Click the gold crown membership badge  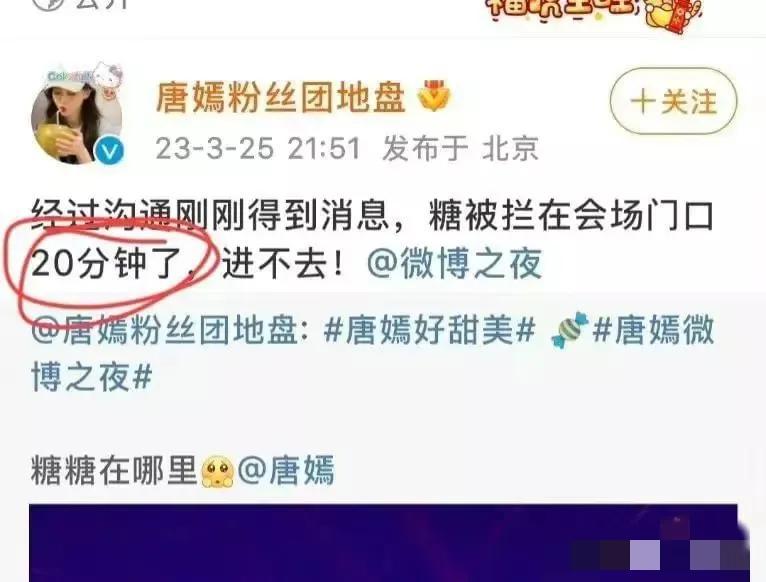click(434, 96)
